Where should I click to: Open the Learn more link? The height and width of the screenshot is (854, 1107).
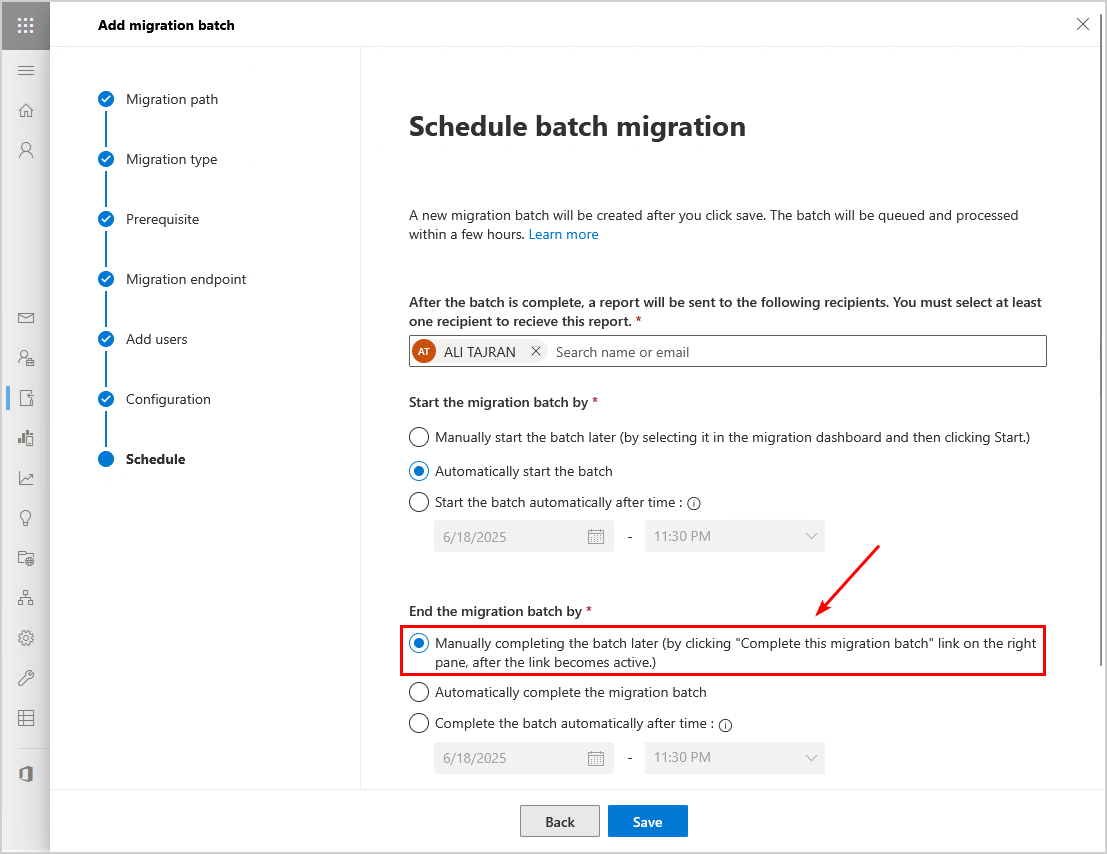(x=563, y=234)
